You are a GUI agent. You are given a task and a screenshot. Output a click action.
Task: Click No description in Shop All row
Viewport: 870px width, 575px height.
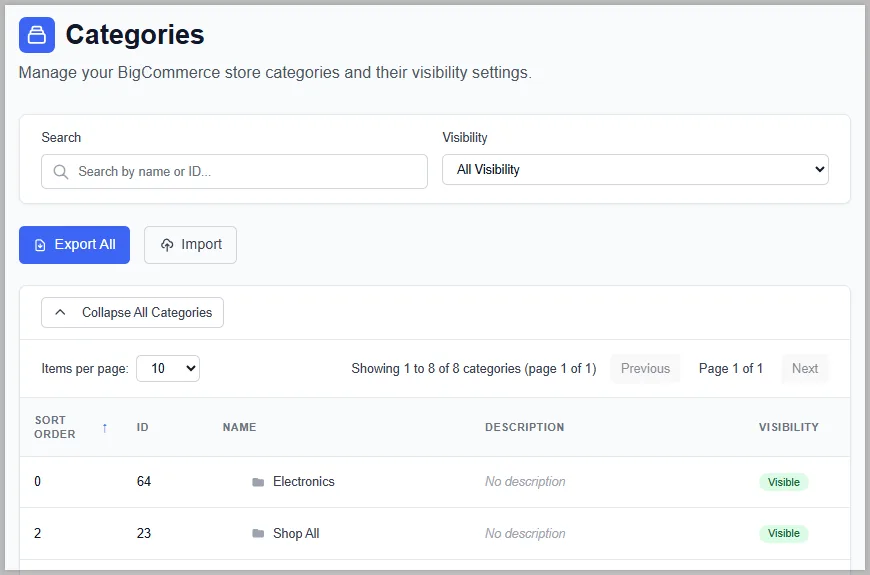pyautogui.click(x=525, y=533)
